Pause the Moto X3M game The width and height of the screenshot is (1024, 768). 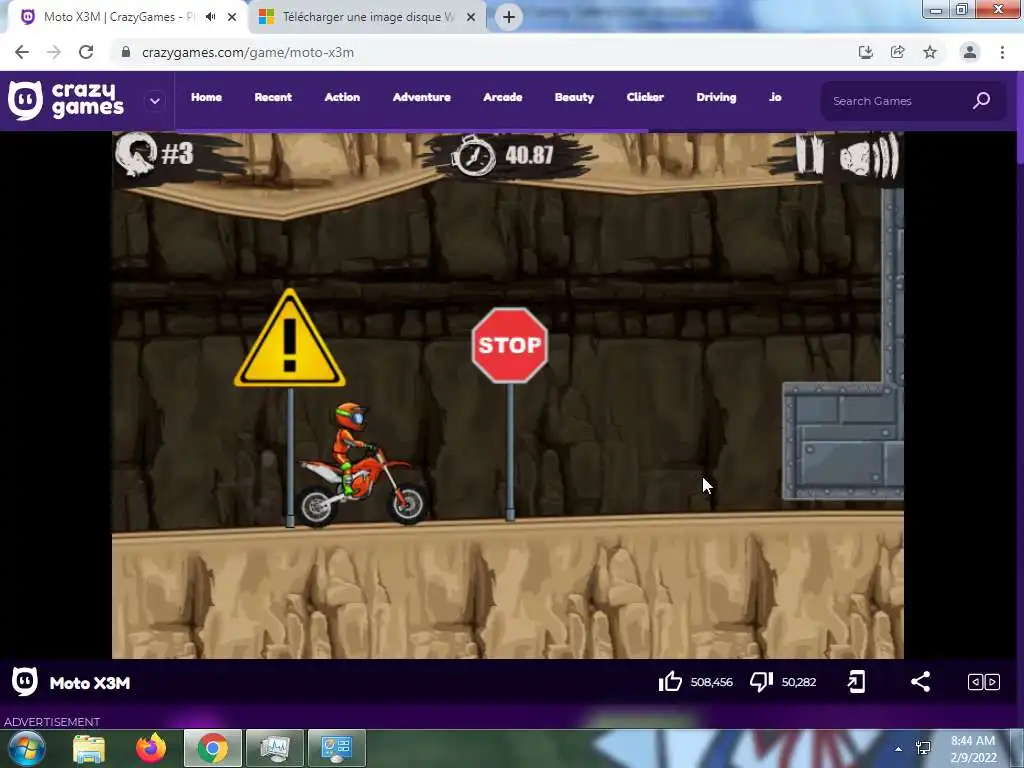tap(810, 154)
